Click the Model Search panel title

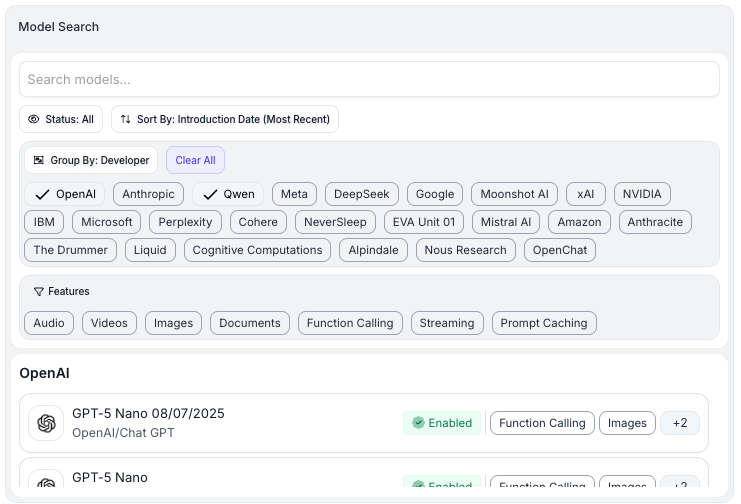(x=59, y=26)
